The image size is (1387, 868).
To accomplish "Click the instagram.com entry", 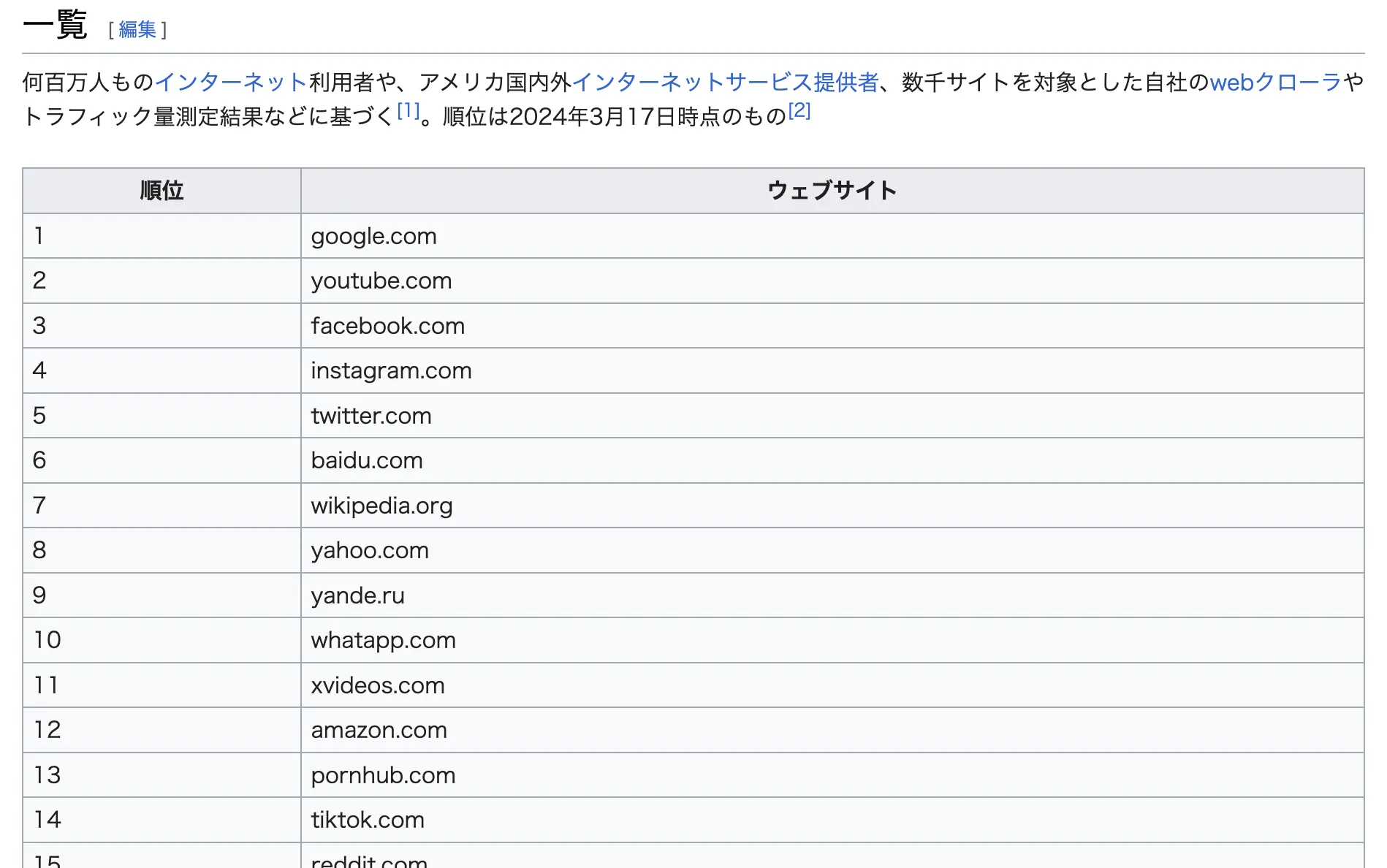I will tap(391, 370).
